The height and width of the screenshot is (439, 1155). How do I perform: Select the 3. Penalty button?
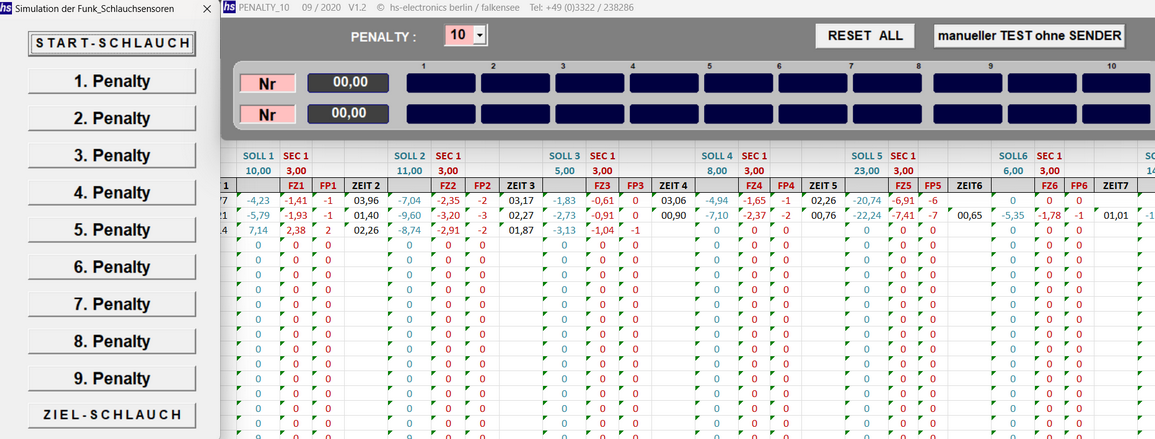111,155
